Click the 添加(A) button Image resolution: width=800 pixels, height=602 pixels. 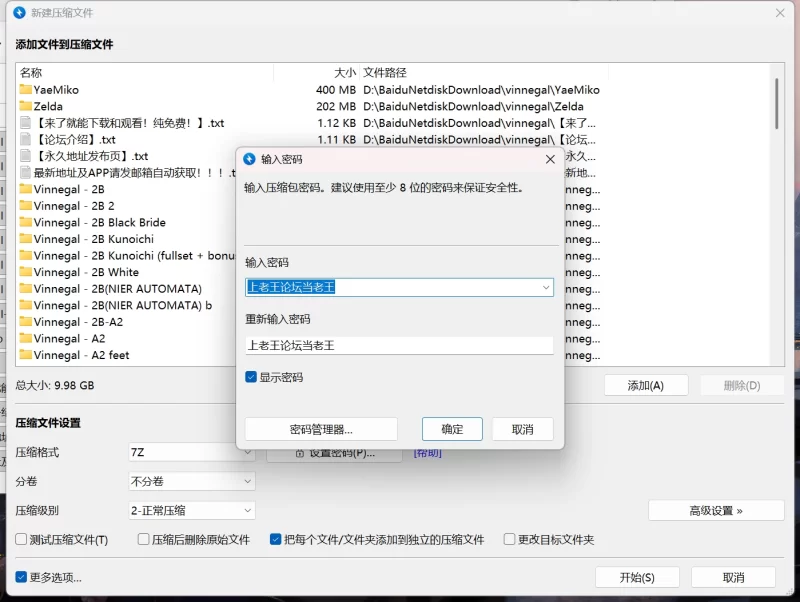coord(646,385)
